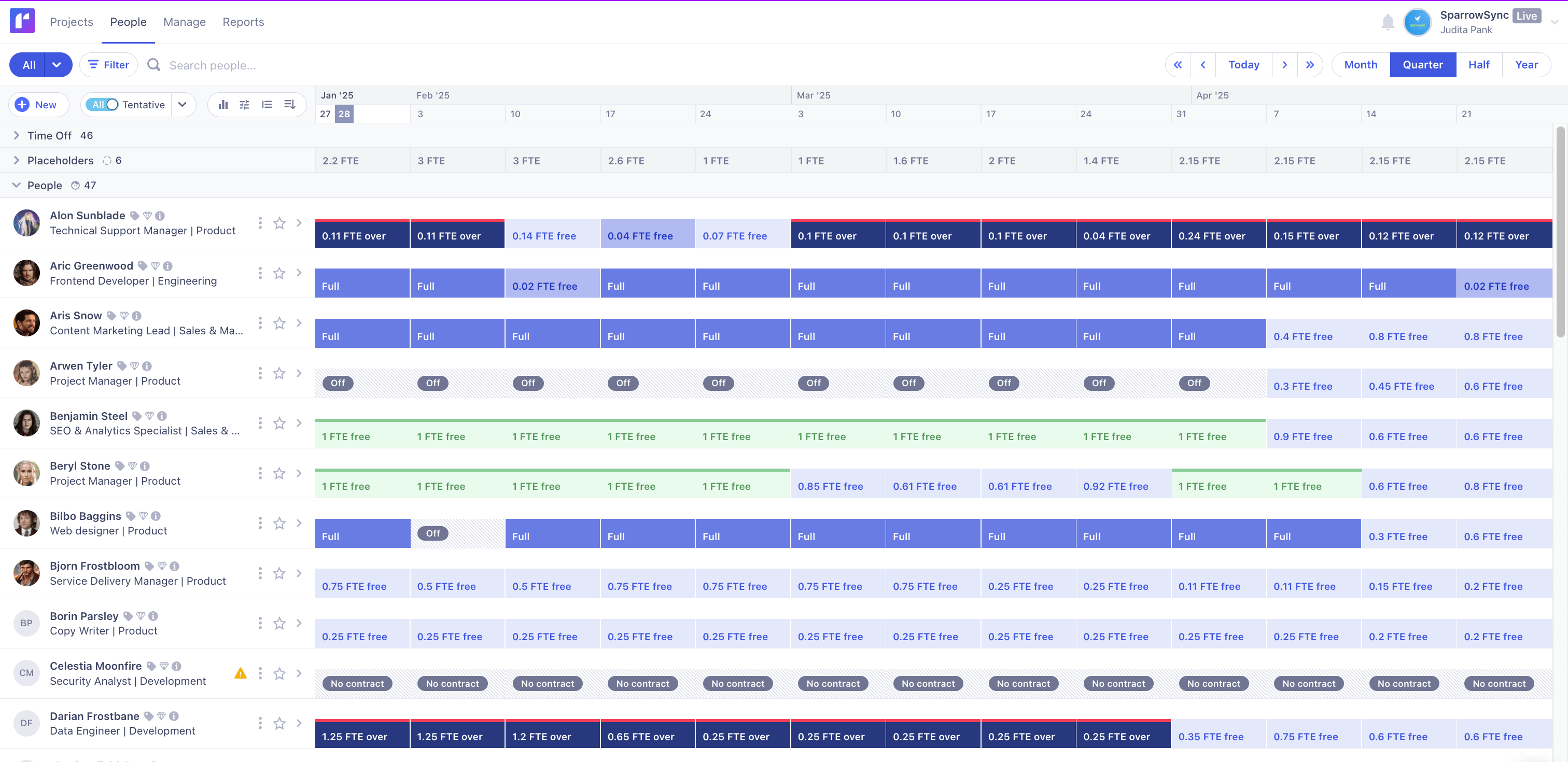1568x762 pixels.
Task: Click the Today button
Action: tap(1243, 65)
